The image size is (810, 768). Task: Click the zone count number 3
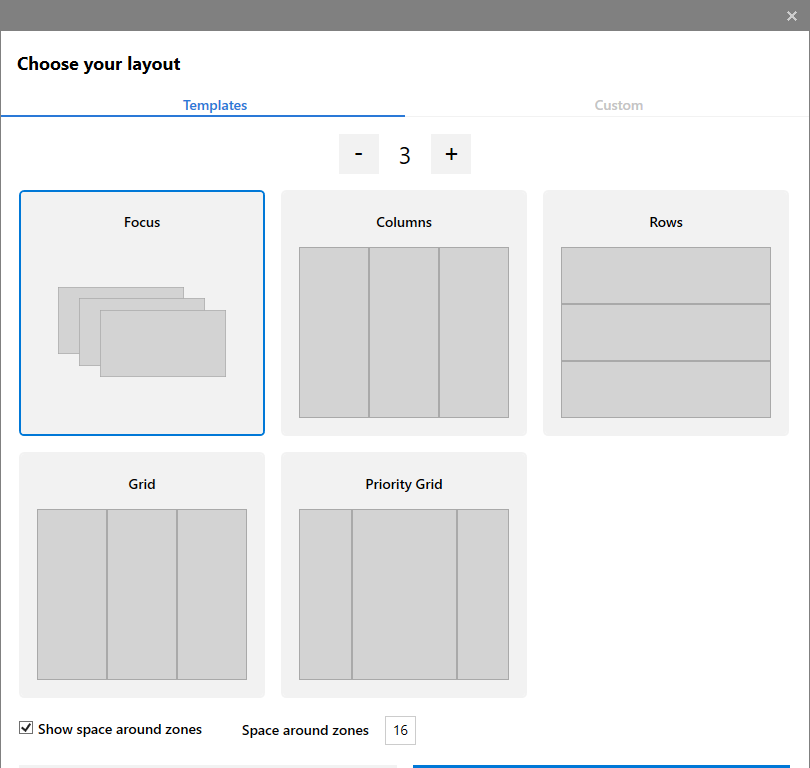click(405, 155)
